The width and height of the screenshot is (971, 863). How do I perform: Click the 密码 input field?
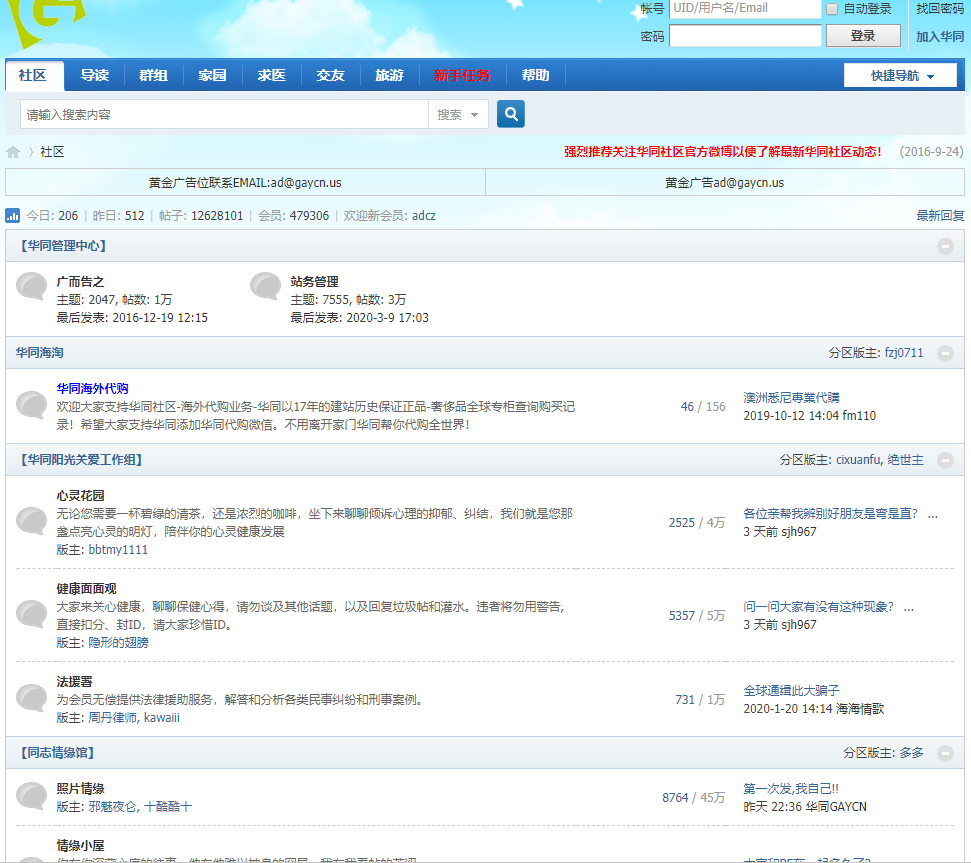(x=745, y=36)
